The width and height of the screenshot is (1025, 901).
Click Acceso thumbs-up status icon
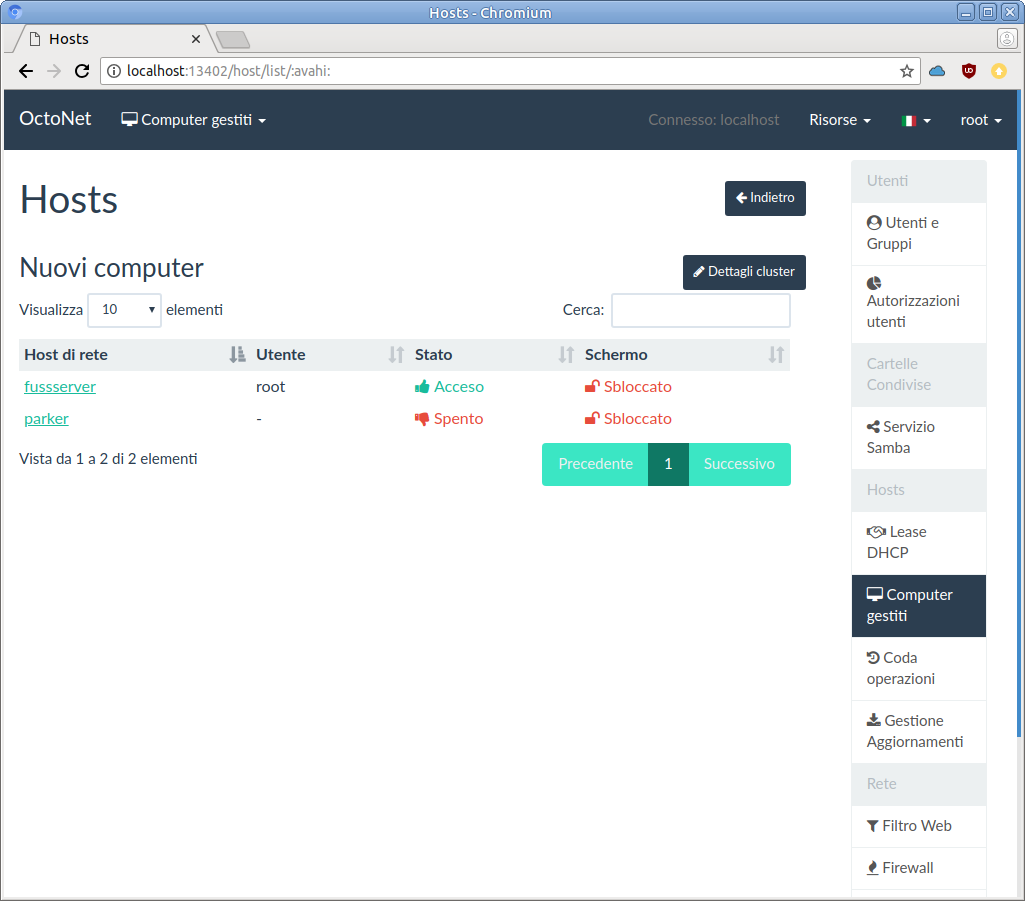pyautogui.click(x=422, y=386)
